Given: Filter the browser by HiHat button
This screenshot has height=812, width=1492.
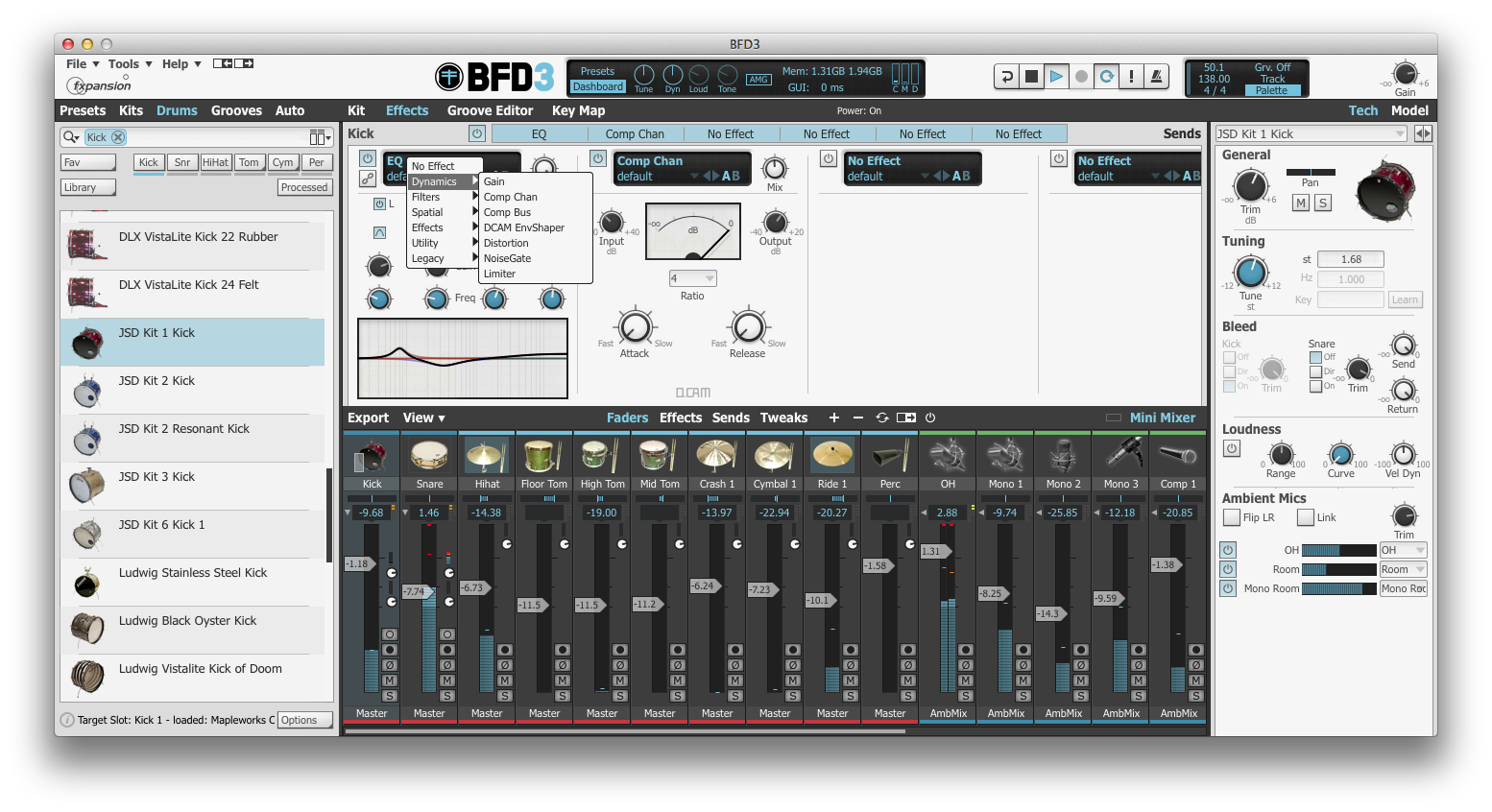Looking at the screenshot, I should 215,162.
